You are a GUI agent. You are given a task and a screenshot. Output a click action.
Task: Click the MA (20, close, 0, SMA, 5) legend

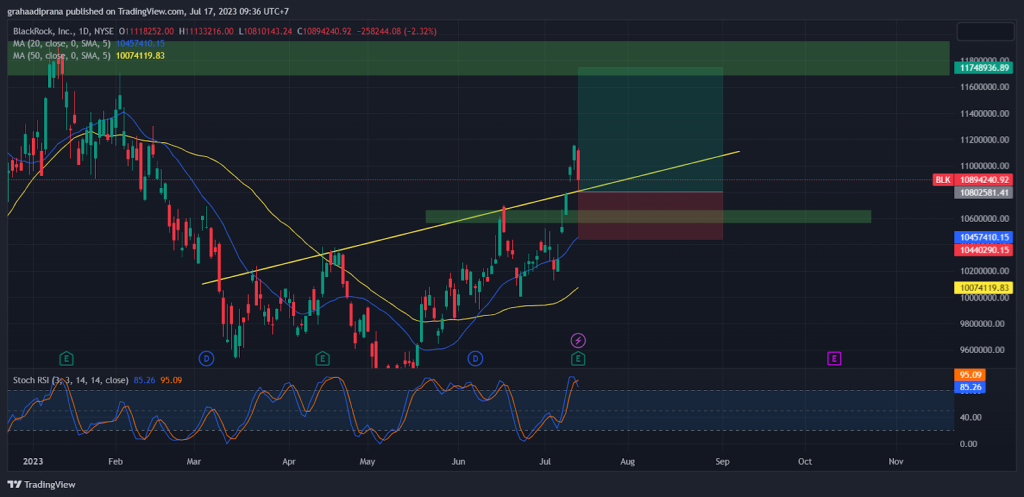pyautogui.click(x=63, y=43)
